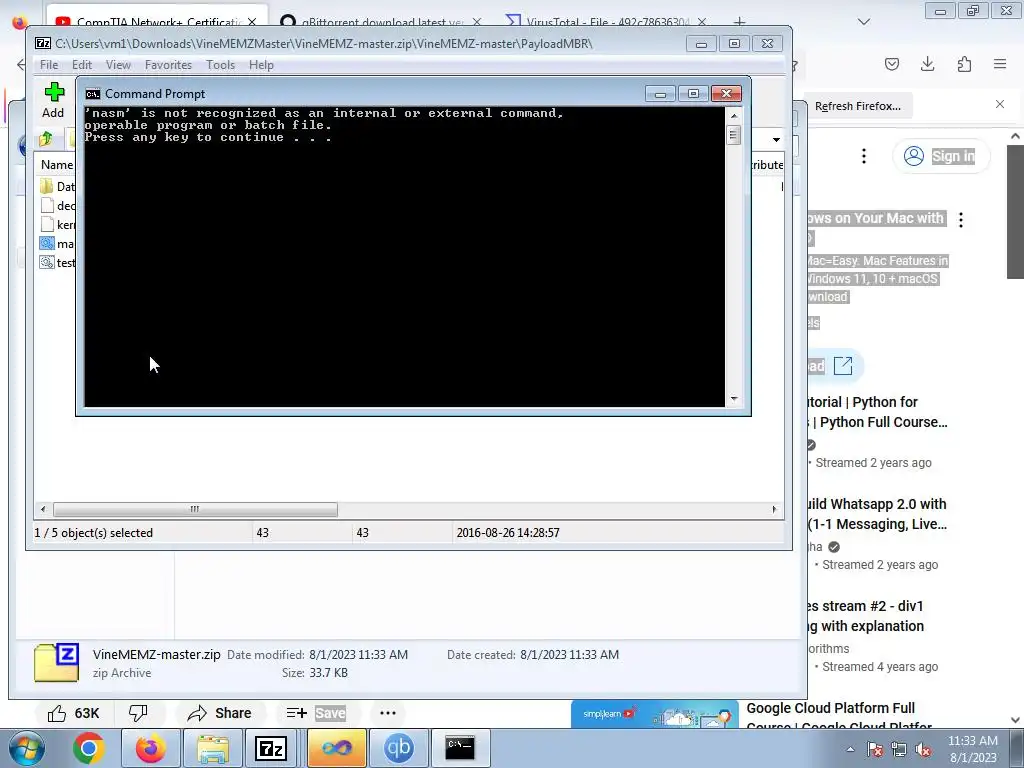Click the VineMEMZ-master.zip archive icon in details pane
Viewport: 1024px width, 768px height.
pos(56,662)
